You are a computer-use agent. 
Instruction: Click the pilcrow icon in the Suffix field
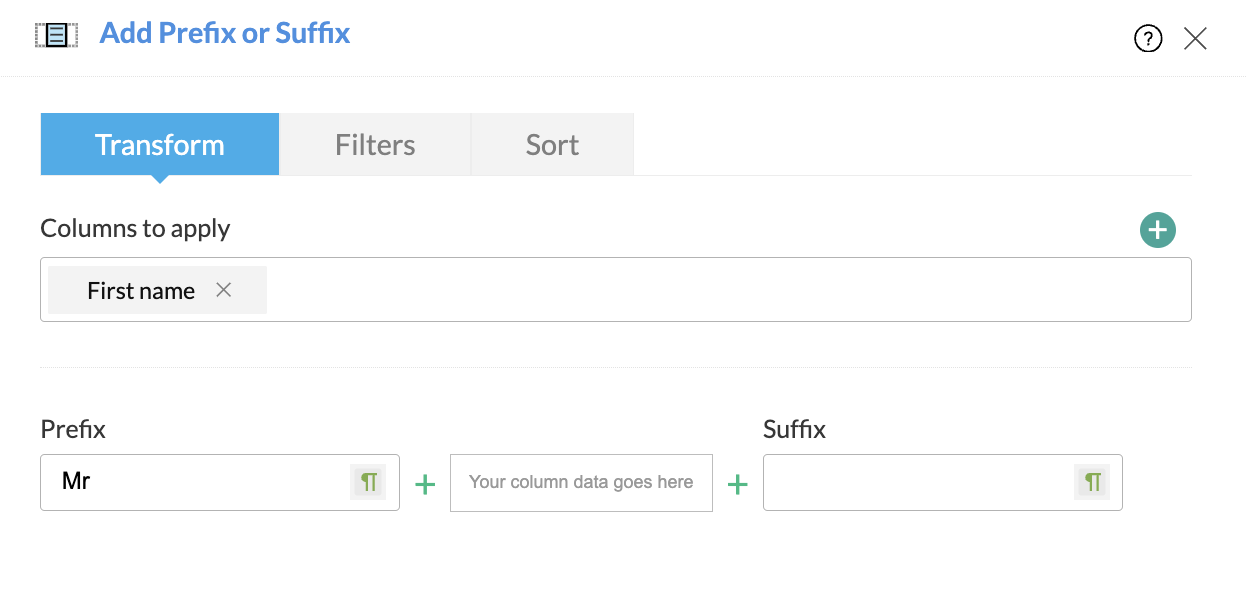pos(1092,482)
